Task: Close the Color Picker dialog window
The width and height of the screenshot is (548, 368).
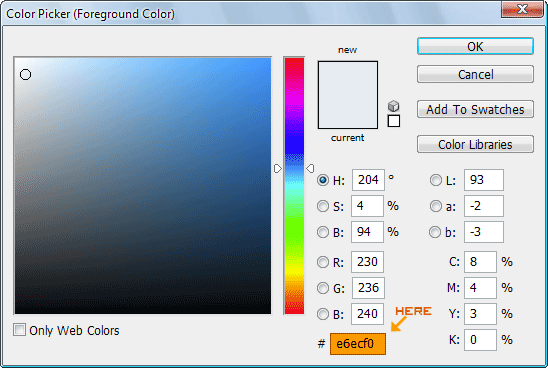Action: click(522, 9)
